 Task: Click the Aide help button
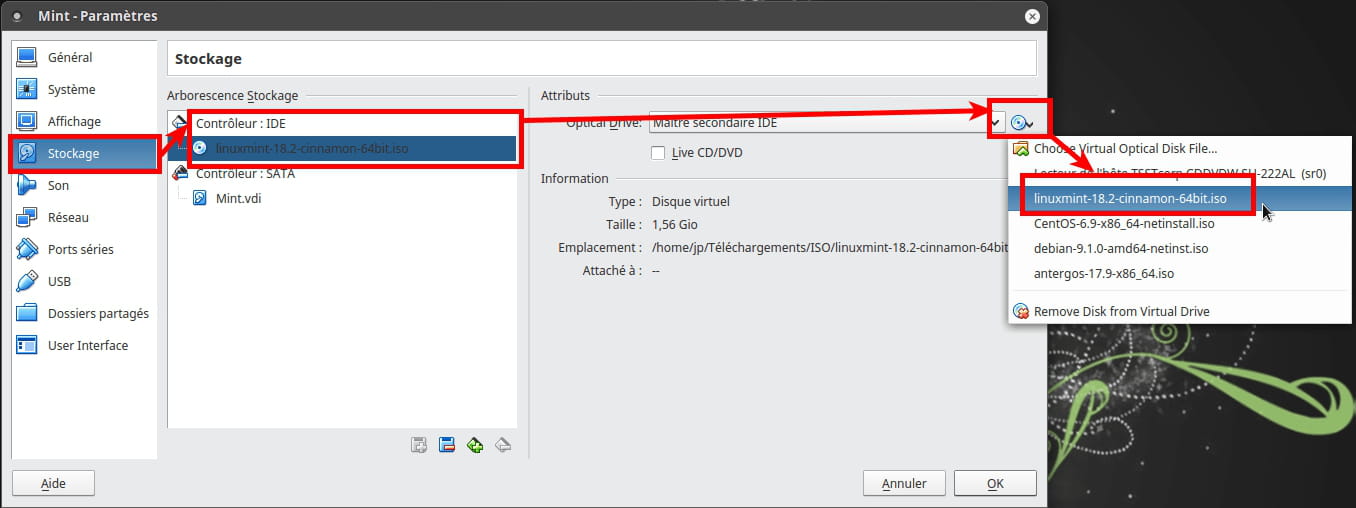[x=53, y=483]
